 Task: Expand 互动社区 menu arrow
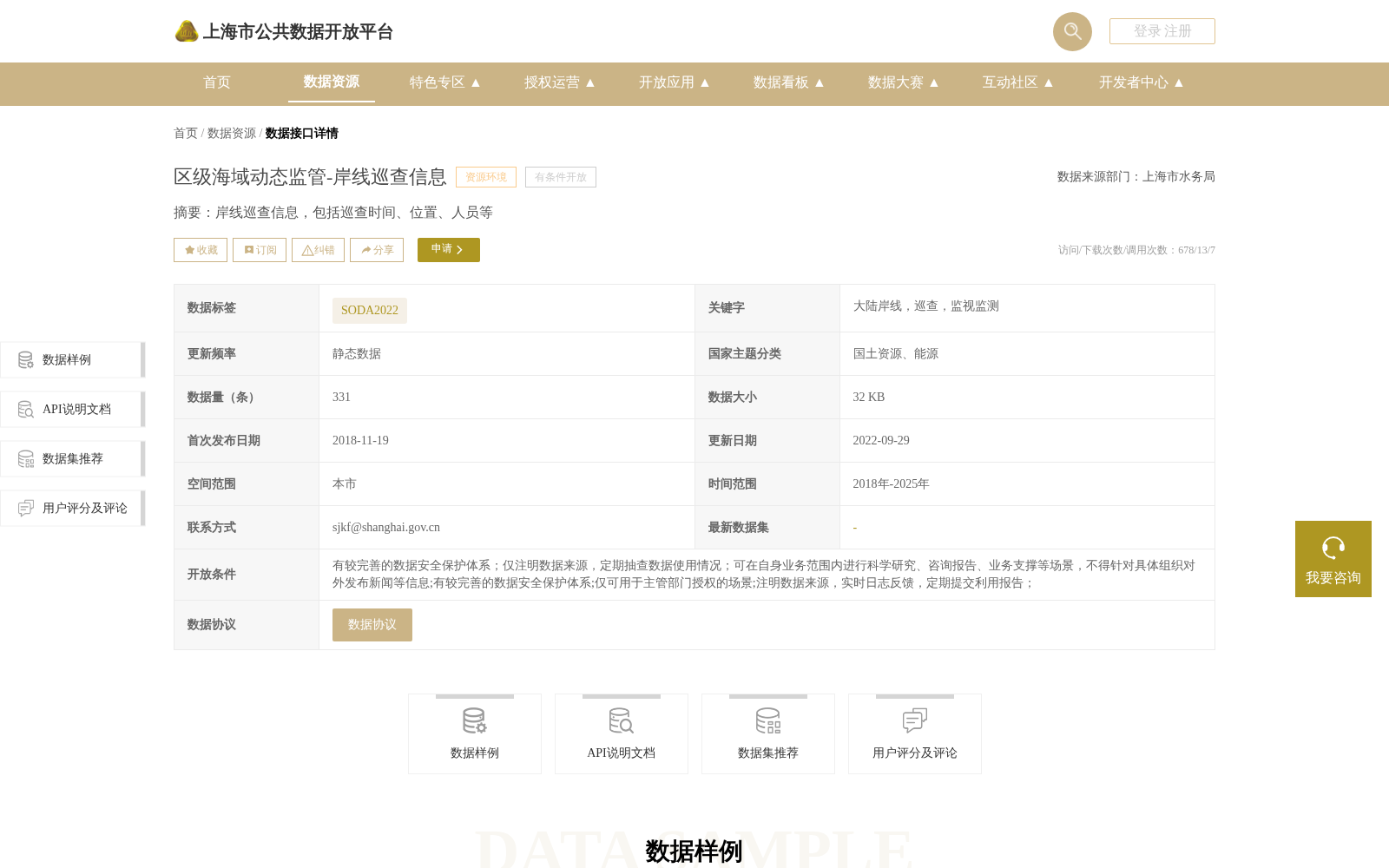pos(1049,82)
